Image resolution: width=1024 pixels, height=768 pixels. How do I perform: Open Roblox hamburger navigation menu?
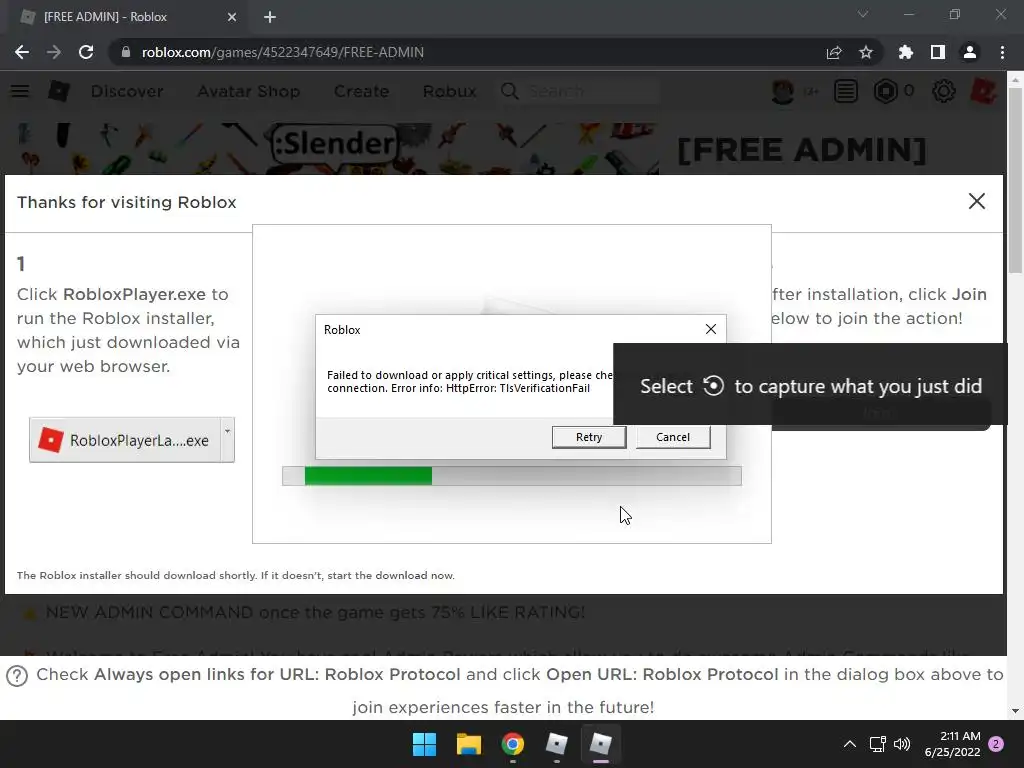point(20,91)
